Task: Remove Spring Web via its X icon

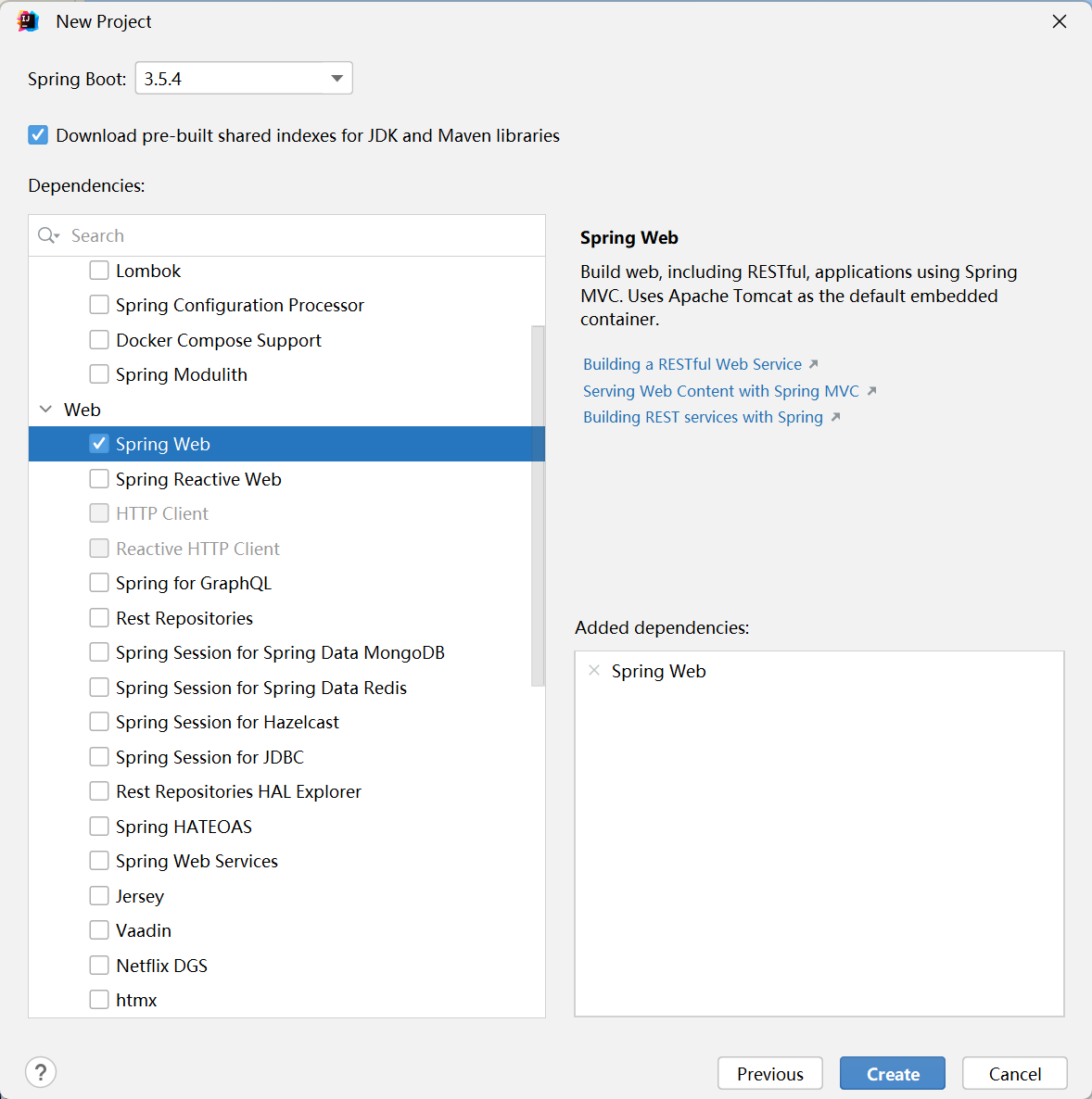Action: click(594, 671)
